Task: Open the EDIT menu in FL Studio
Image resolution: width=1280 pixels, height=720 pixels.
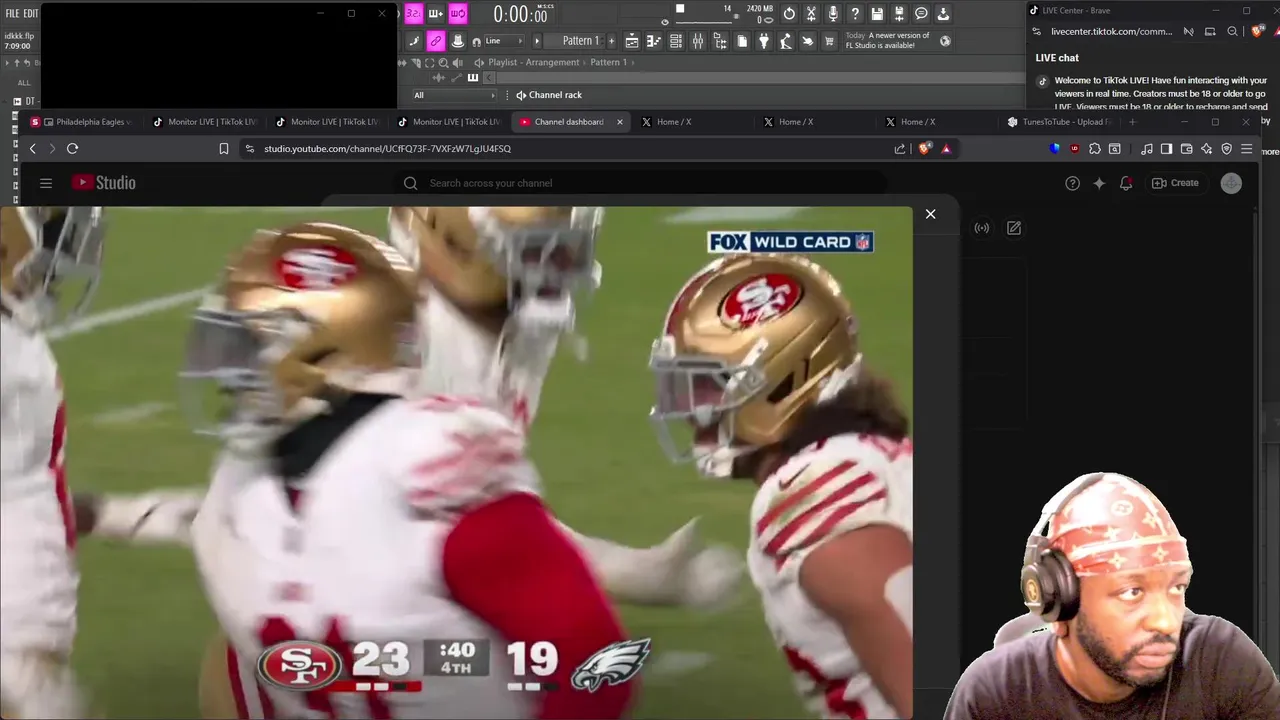Action: [31, 13]
